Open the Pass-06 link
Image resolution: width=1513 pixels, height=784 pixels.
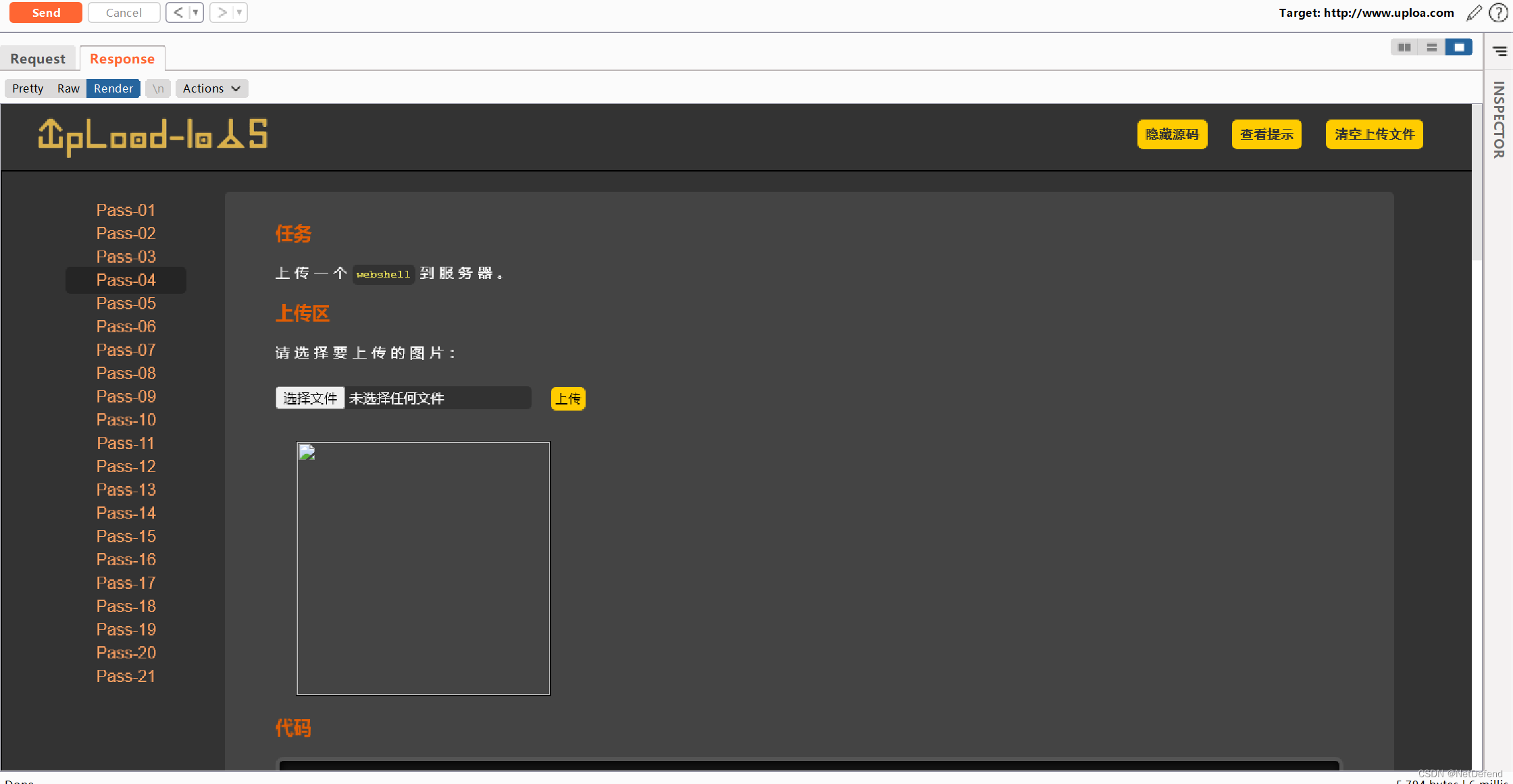point(126,326)
